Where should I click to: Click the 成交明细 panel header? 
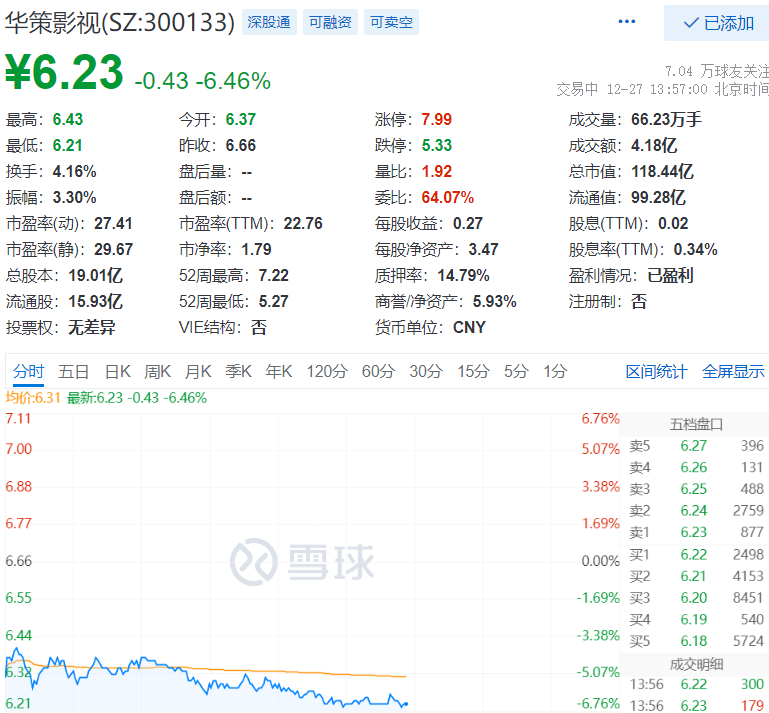(x=696, y=664)
